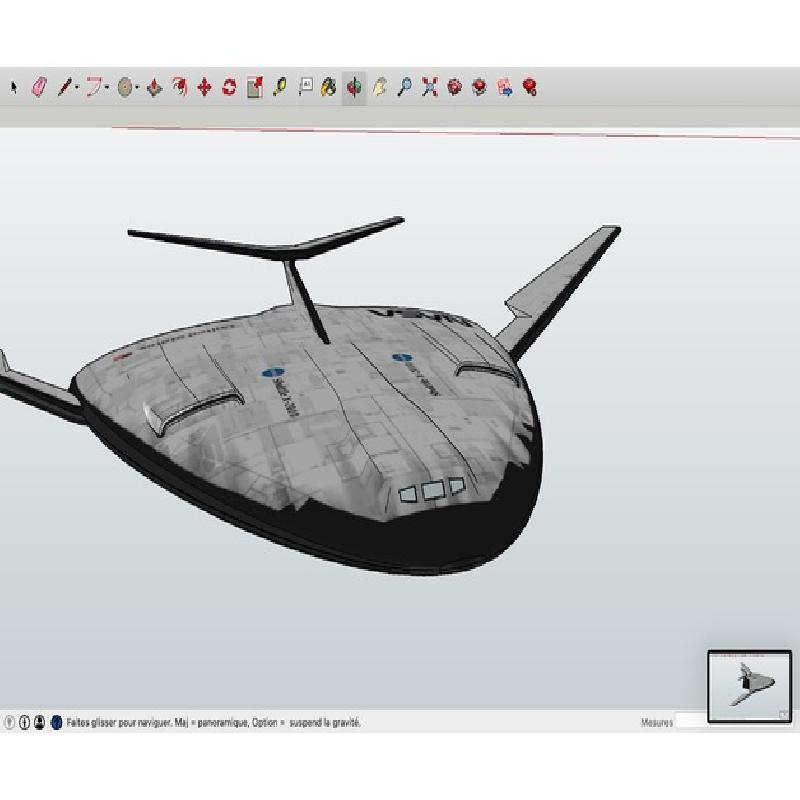Click the Mesures input field
This screenshot has width=800, height=800.
pos(690,722)
